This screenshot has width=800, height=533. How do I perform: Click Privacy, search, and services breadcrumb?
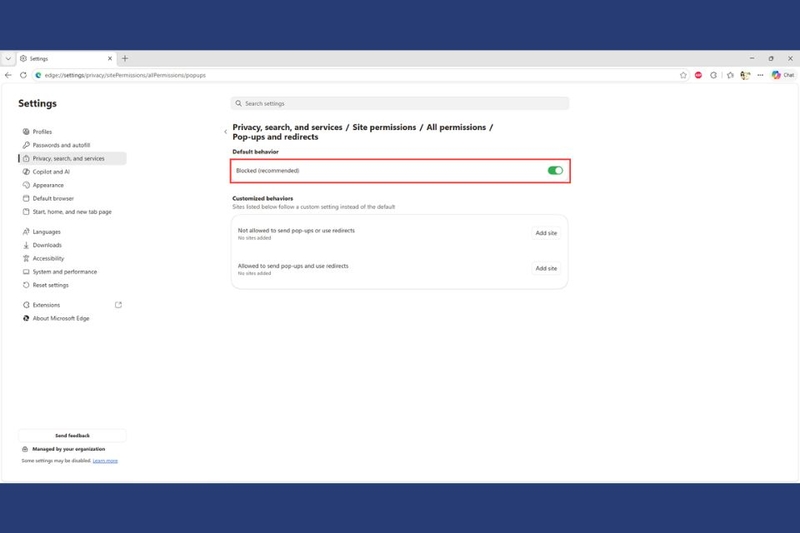(287, 127)
